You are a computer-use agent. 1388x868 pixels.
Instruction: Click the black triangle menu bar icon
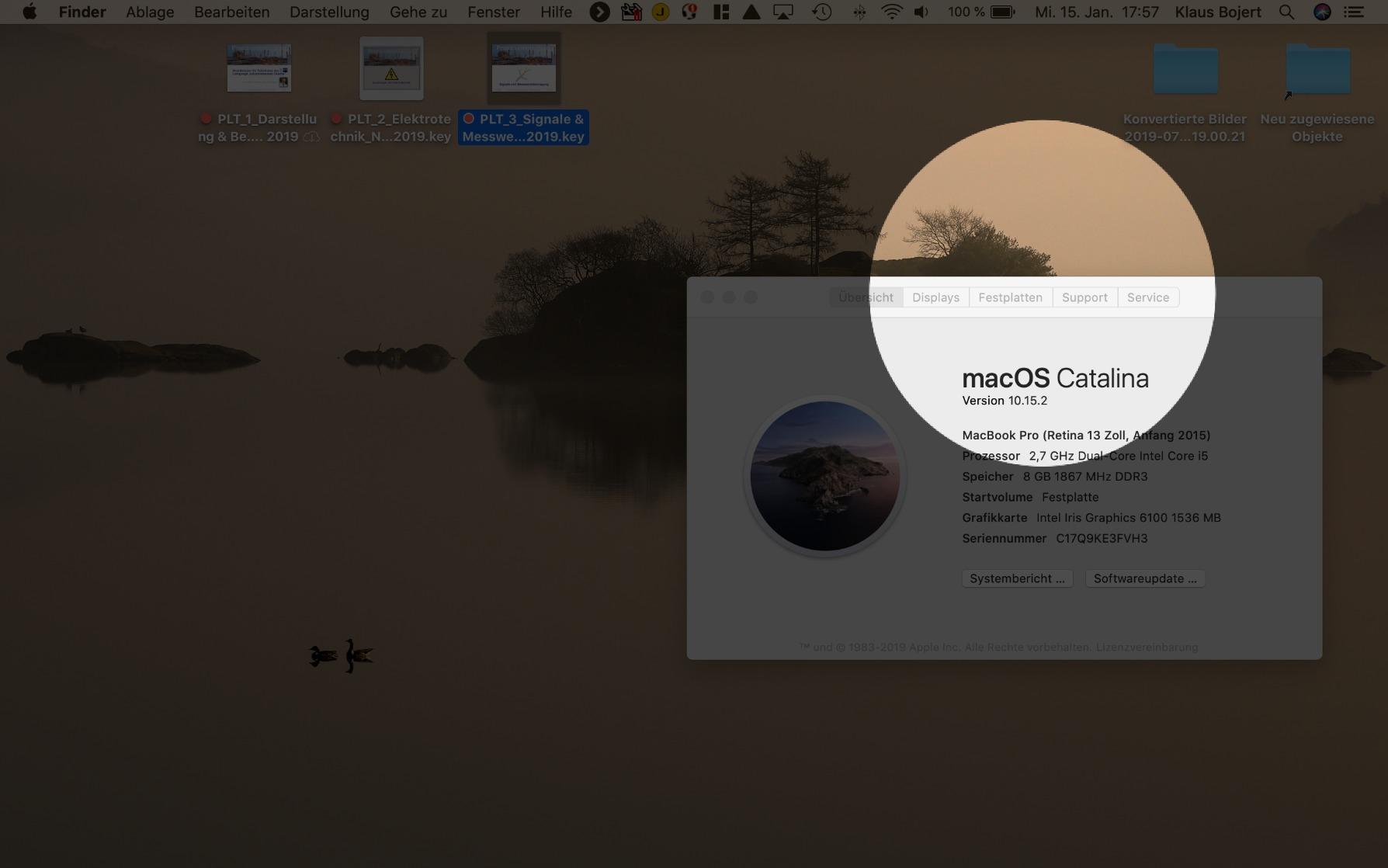pyautogui.click(x=751, y=12)
